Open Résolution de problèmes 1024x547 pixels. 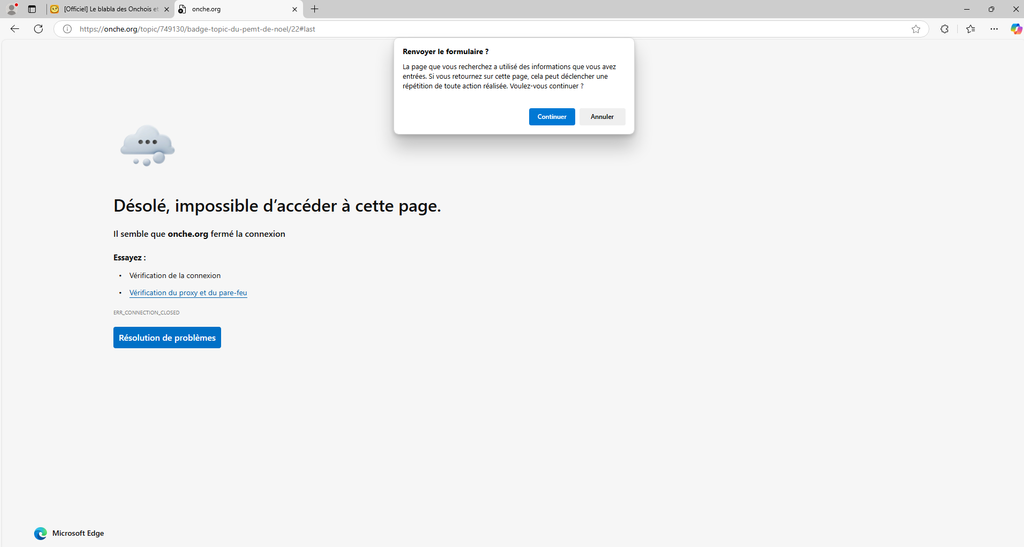click(167, 337)
